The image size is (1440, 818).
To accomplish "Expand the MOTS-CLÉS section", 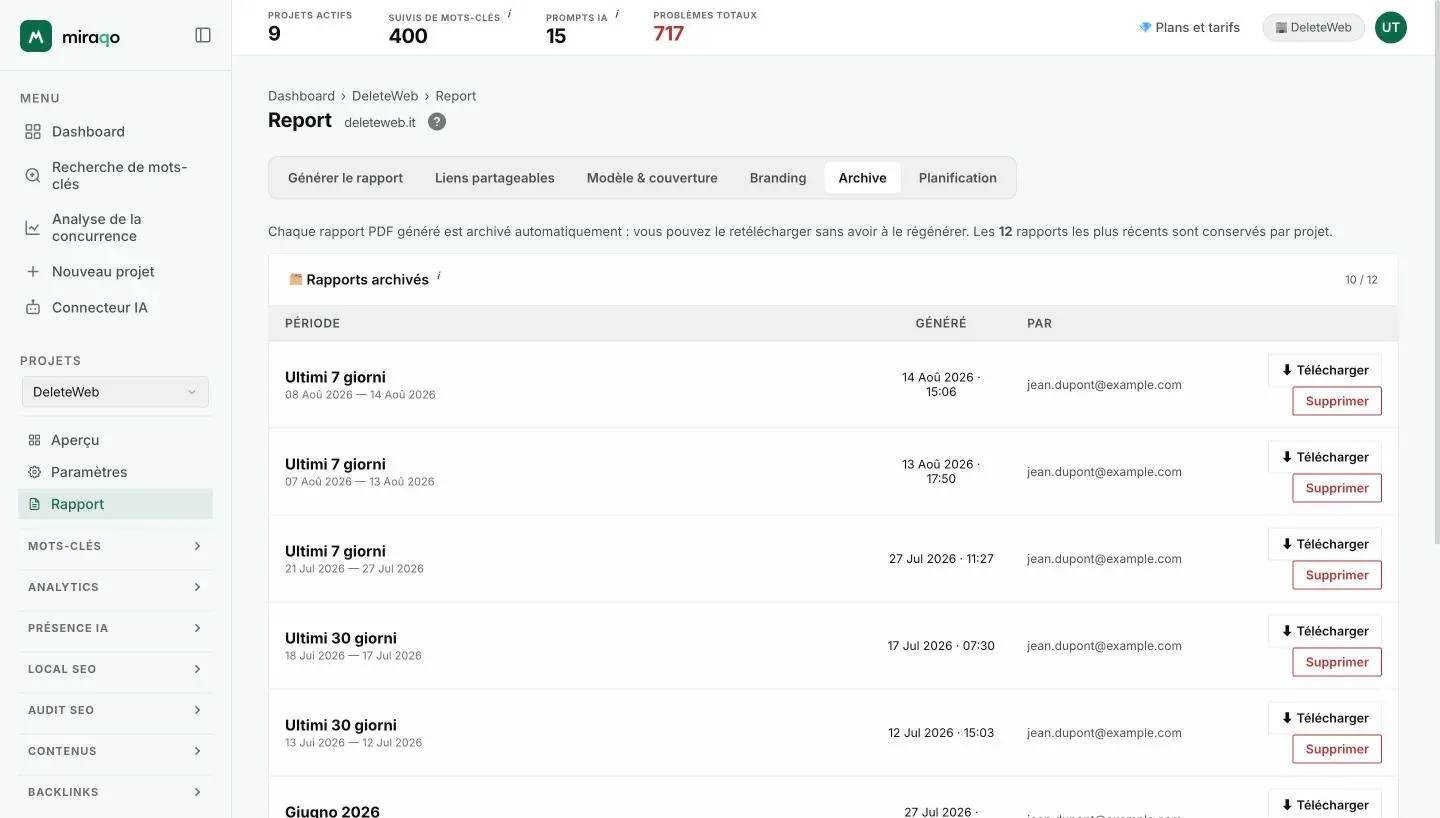I will (x=116, y=546).
